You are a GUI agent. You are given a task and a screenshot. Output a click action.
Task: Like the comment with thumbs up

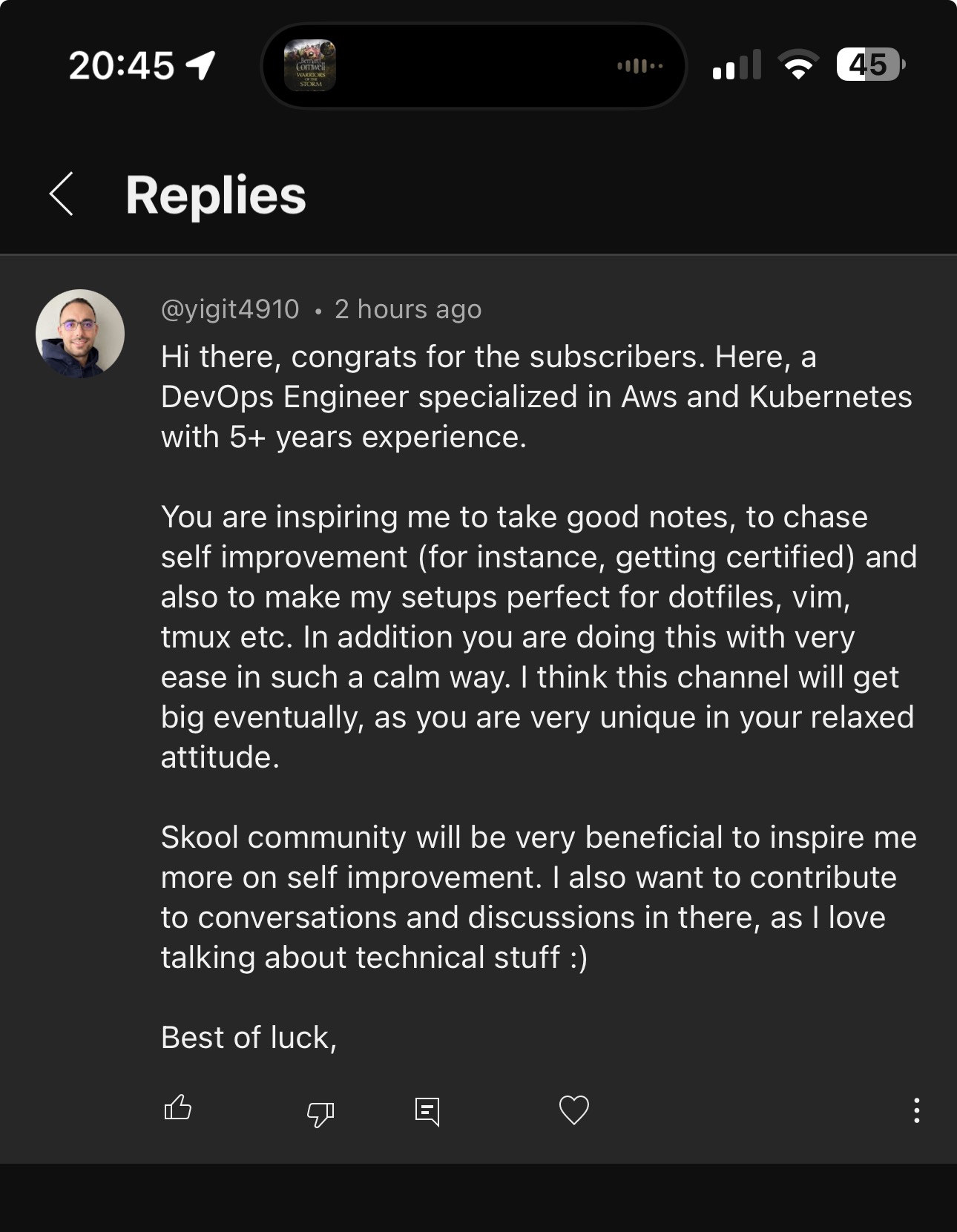(177, 1108)
